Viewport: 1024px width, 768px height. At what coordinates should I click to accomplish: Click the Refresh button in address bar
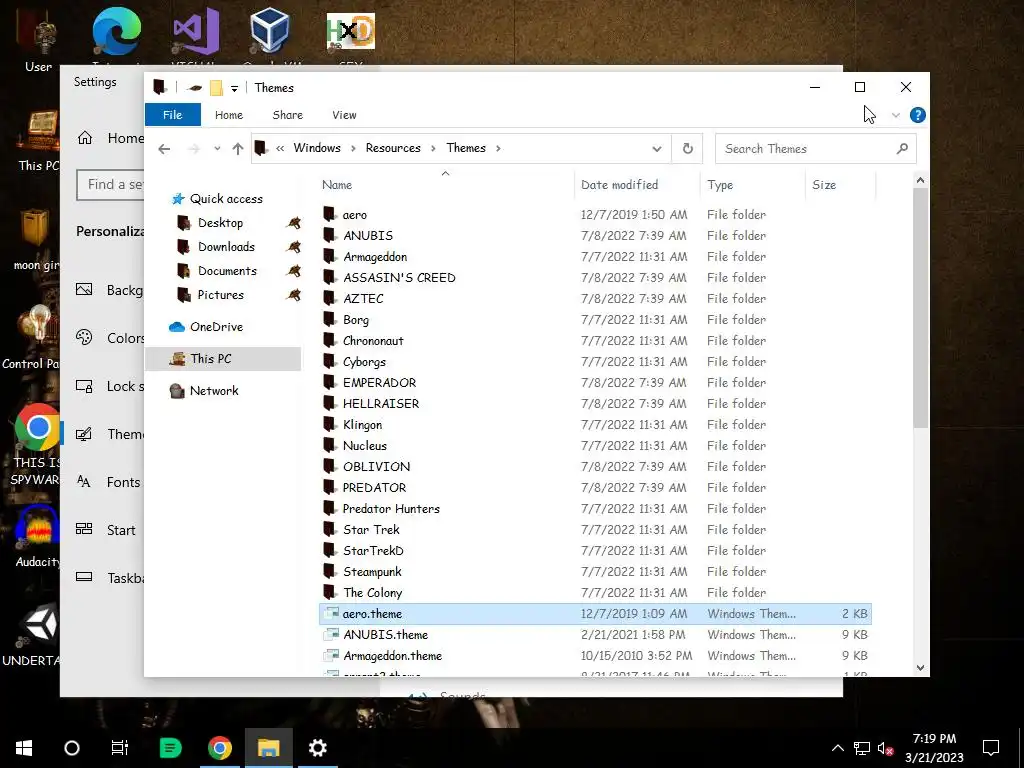click(688, 148)
